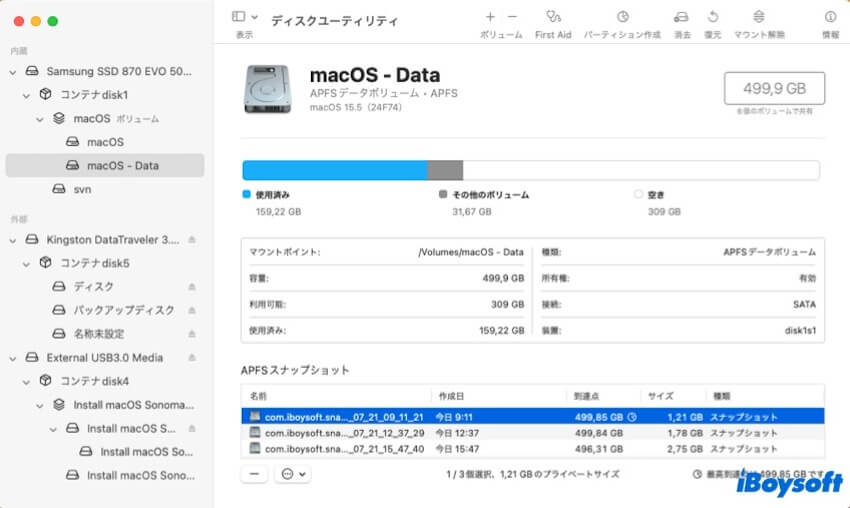Collapse the macOS volume group chevron
This screenshot has width=850, height=508.
click(x=40, y=119)
